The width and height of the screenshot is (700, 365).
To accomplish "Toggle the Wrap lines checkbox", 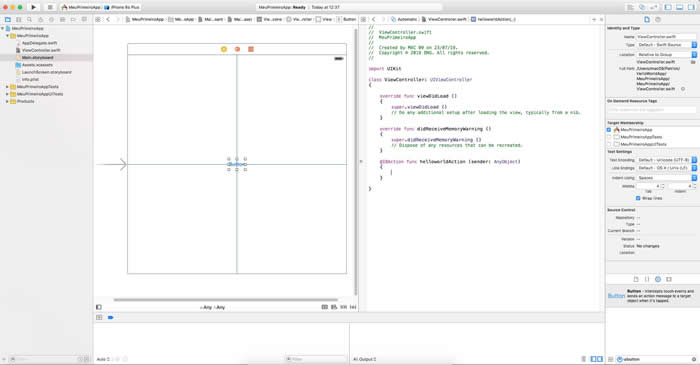I will pos(638,198).
